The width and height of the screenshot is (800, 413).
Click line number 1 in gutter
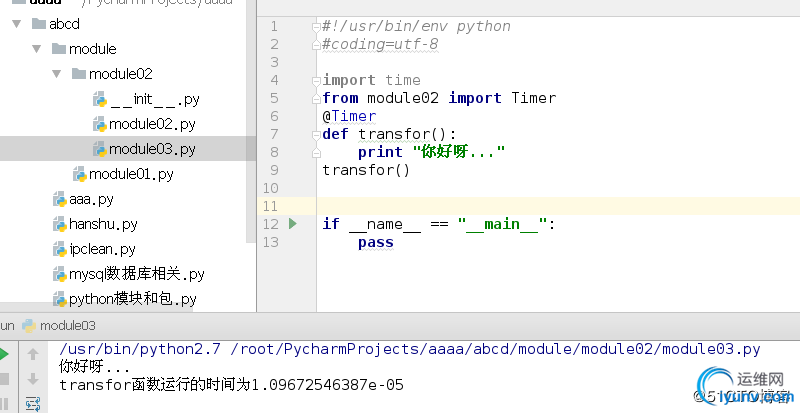pyautogui.click(x=274, y=27)
